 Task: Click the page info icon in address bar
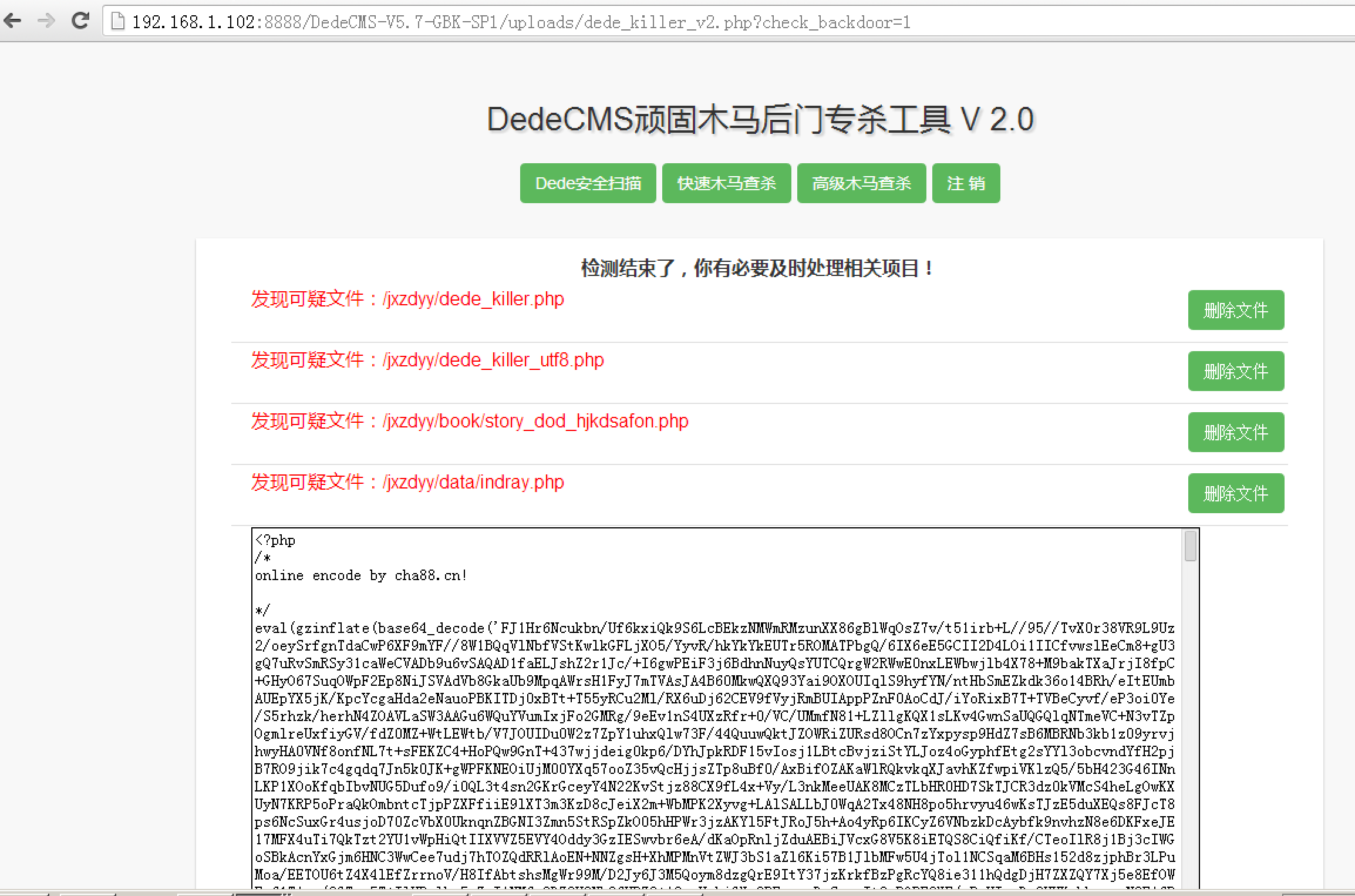click(118, 22)
